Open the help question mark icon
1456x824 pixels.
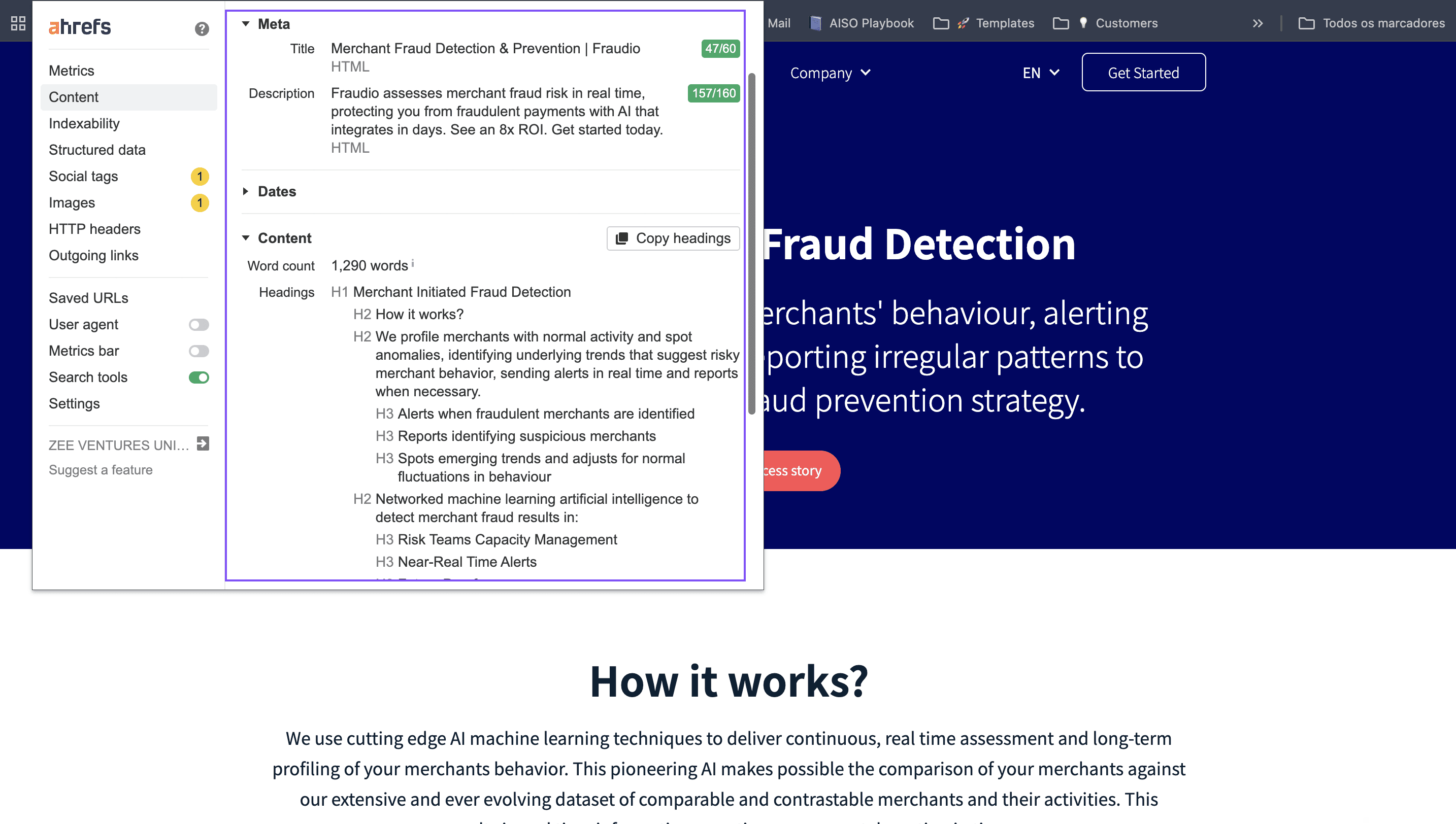(202, 29)
